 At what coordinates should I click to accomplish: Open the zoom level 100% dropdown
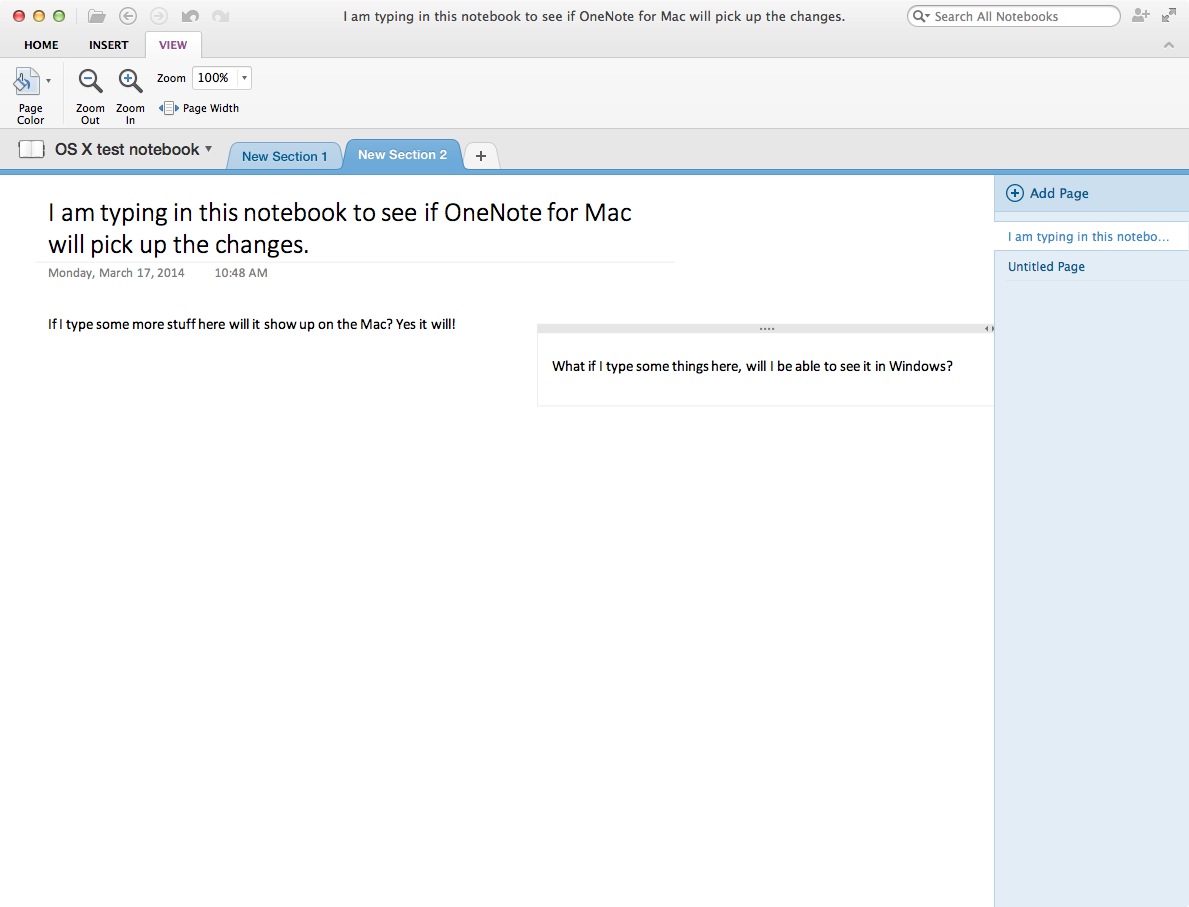pos(242,77)
